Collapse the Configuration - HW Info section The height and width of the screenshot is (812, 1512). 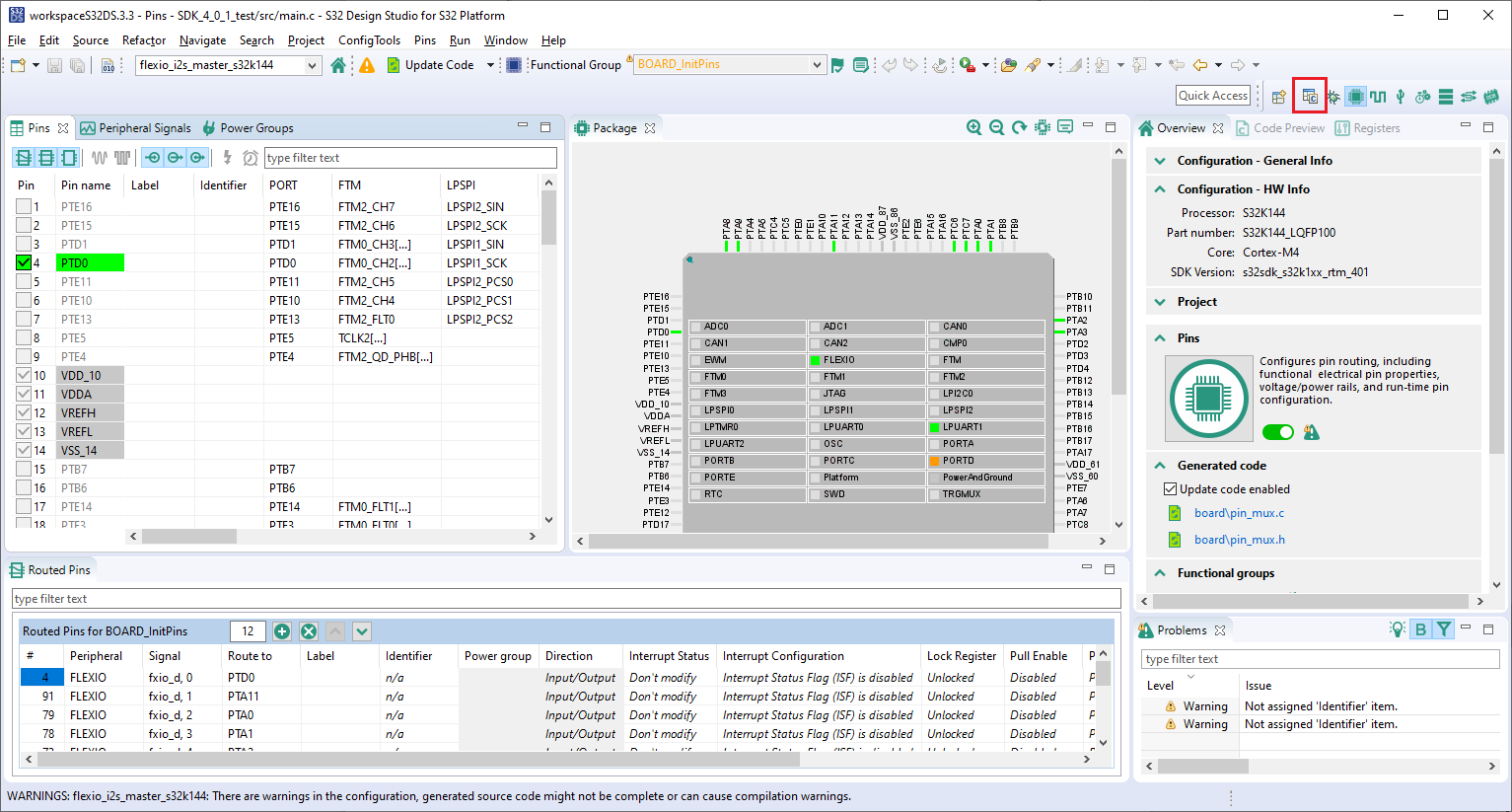tap(1158, 188)
